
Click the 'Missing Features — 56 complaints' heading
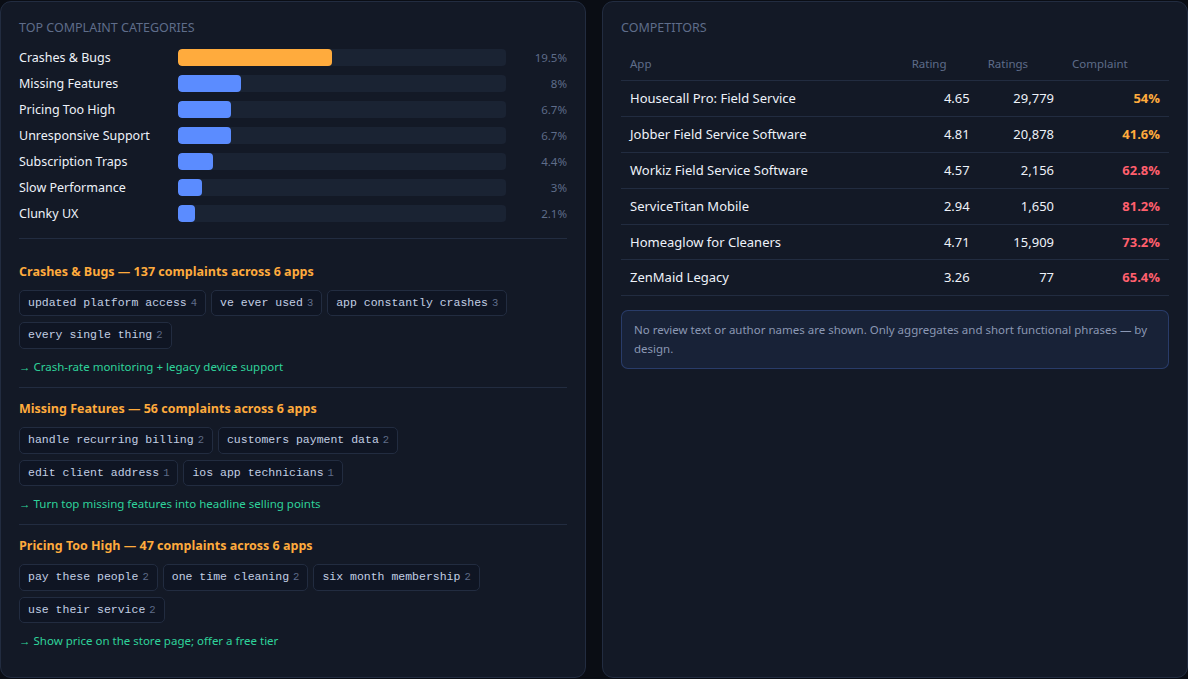[x=167, y=408]
